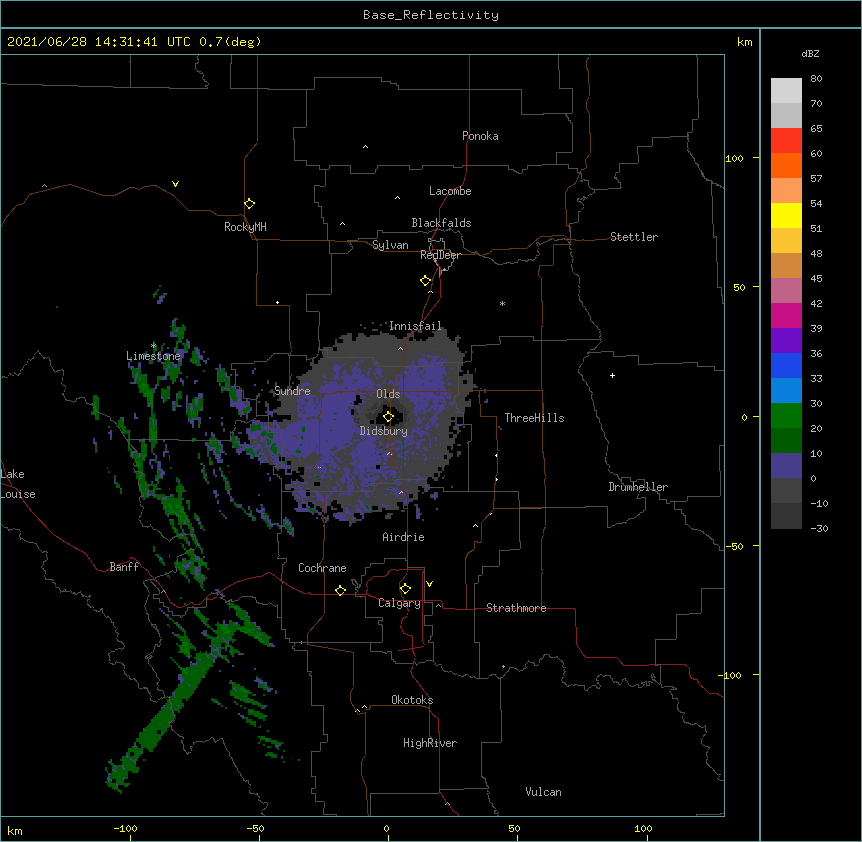This screenshot has height=842, width=862.
Task: Click the ThreeHills town label
Action: click(x=534, y=418)
